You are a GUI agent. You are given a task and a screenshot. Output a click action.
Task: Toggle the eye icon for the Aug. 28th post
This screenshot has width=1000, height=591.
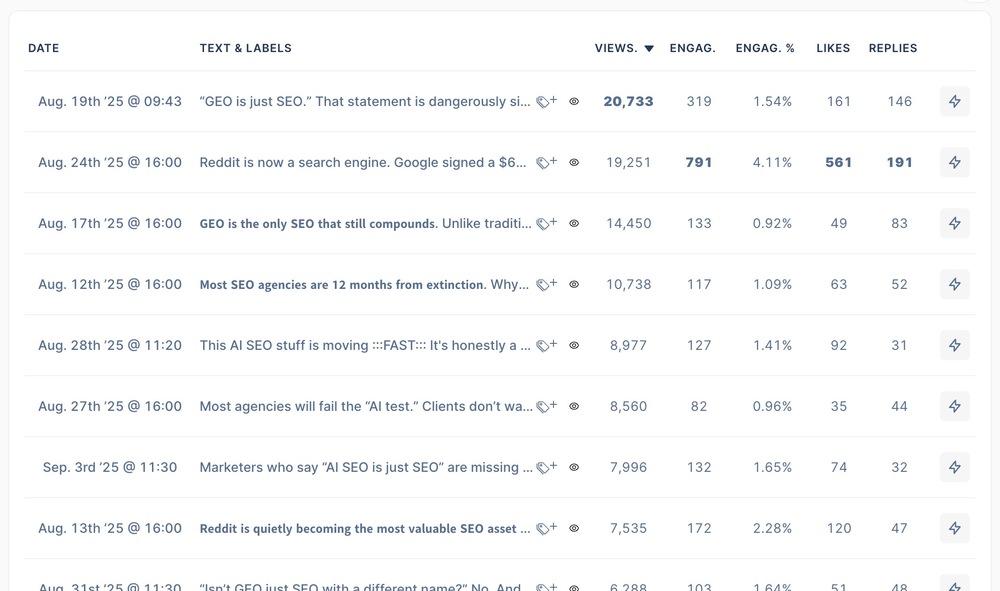pos(574,346)
